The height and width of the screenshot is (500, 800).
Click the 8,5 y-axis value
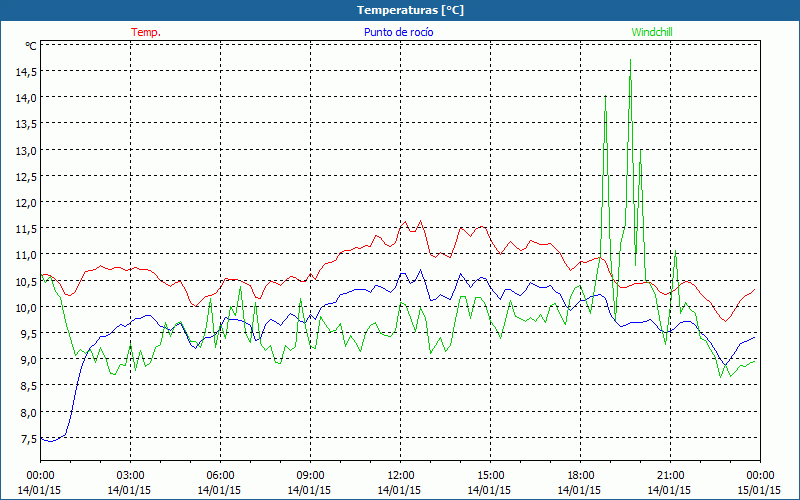29,387
